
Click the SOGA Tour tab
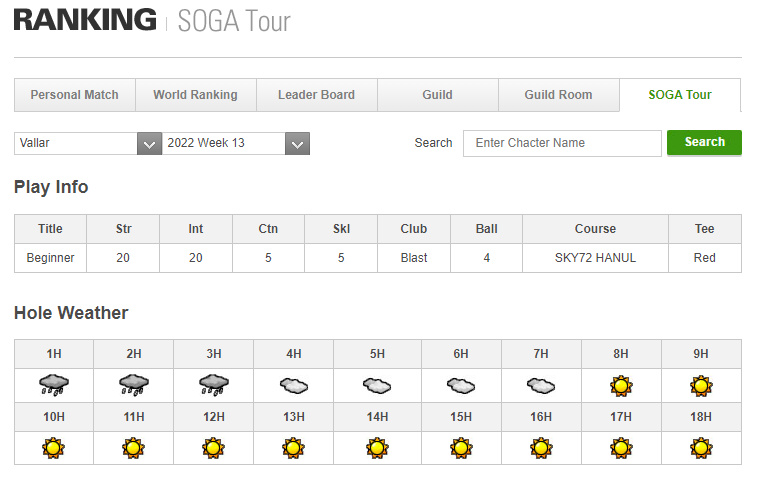click(680, 95)
